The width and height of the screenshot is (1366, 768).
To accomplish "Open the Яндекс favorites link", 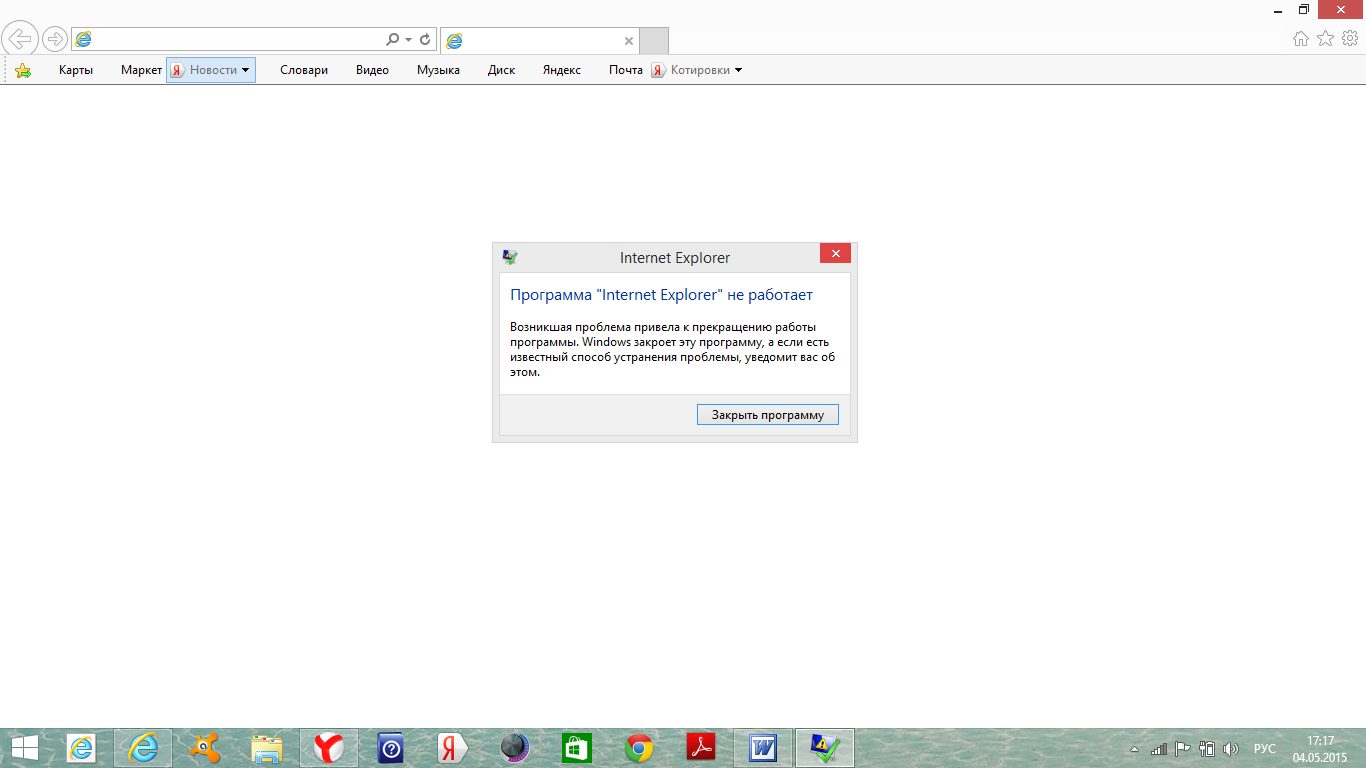I will 561,70.
